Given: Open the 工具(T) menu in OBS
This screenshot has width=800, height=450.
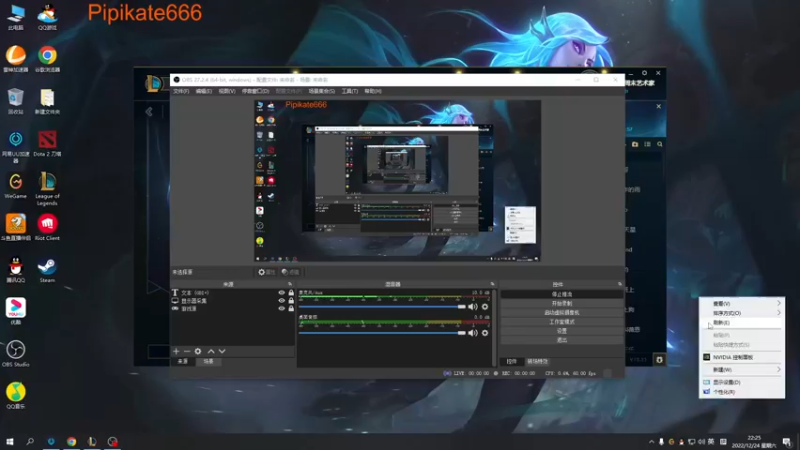Looking at the screenshot, I should point(349,91).
